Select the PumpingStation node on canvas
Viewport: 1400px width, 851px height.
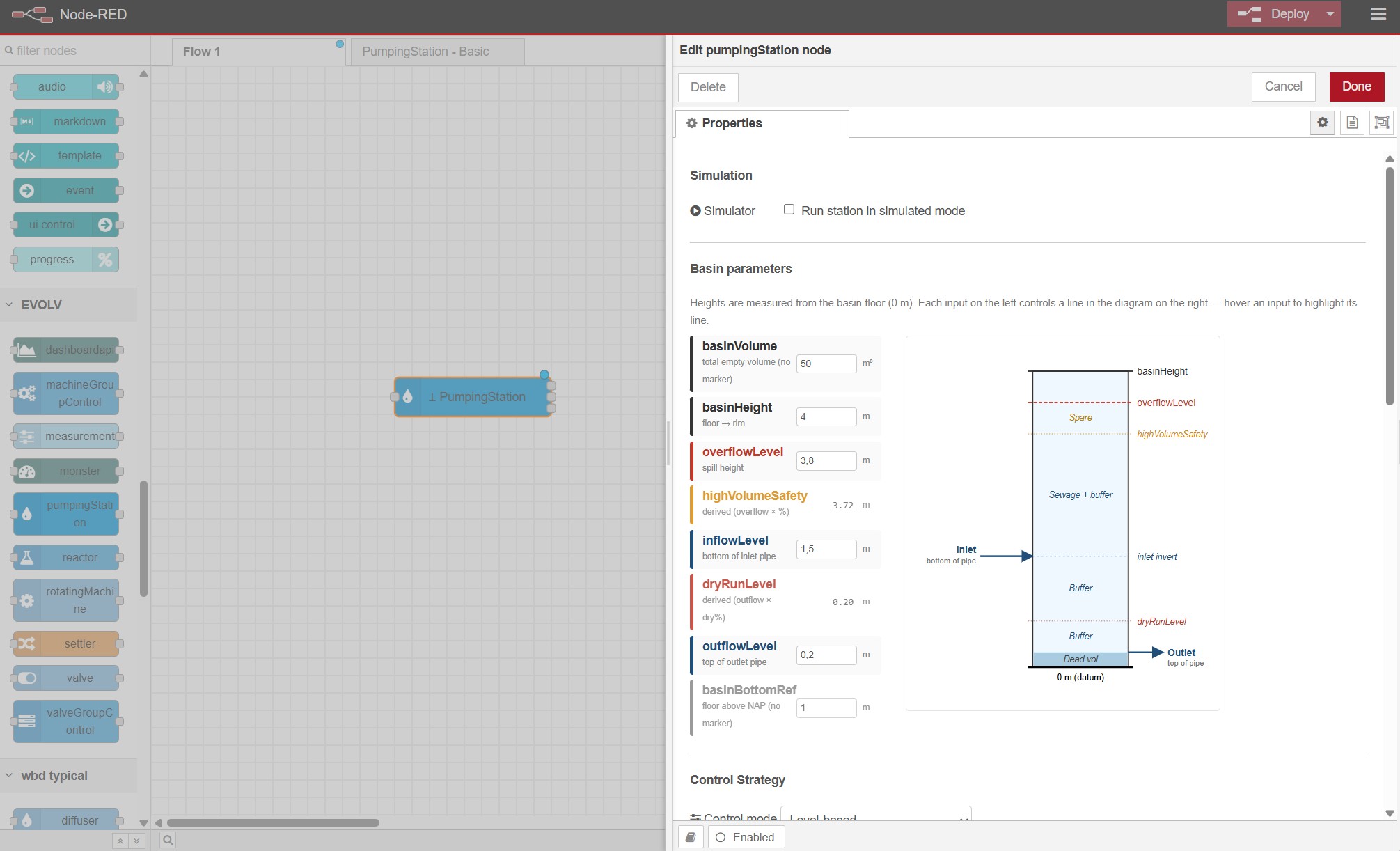point(473,397)
